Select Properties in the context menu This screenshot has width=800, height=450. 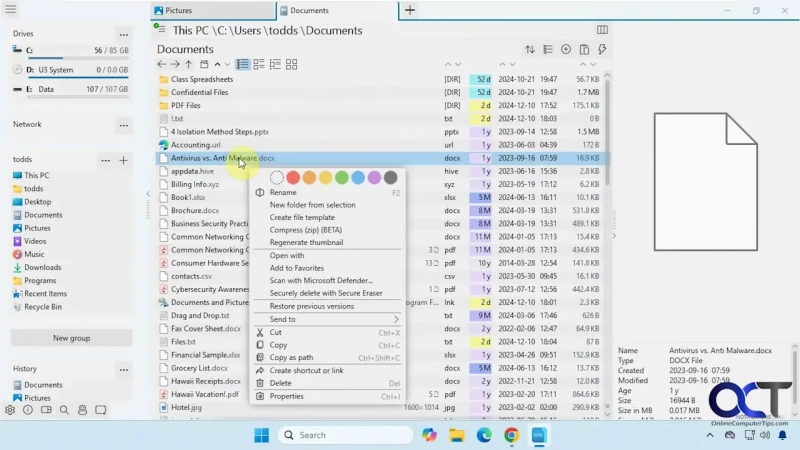(x=287, y=396)
